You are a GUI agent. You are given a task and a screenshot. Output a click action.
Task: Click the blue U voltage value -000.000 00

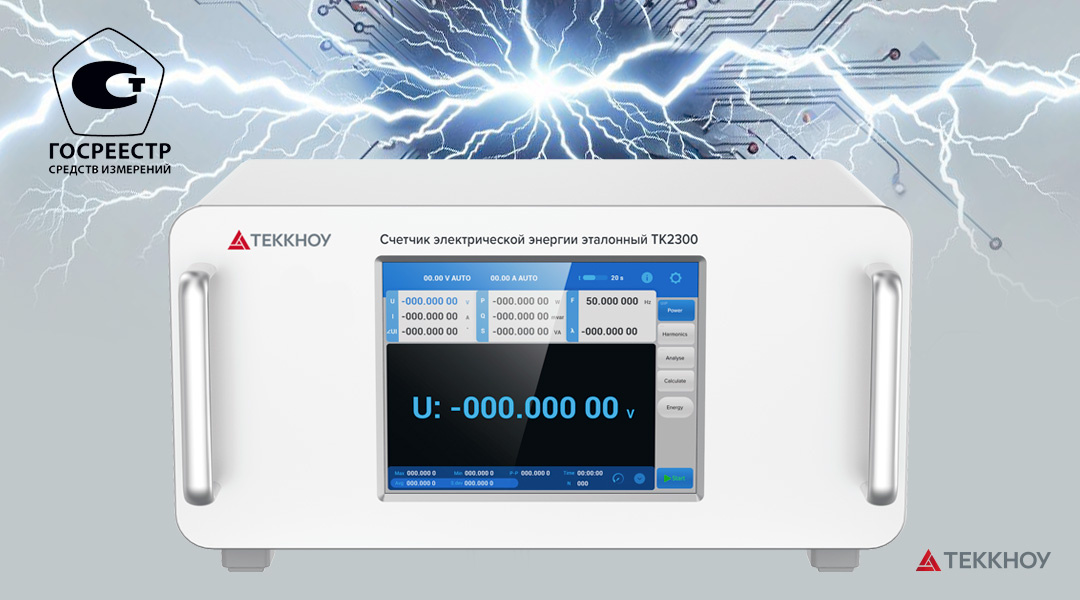click(430, 301)
